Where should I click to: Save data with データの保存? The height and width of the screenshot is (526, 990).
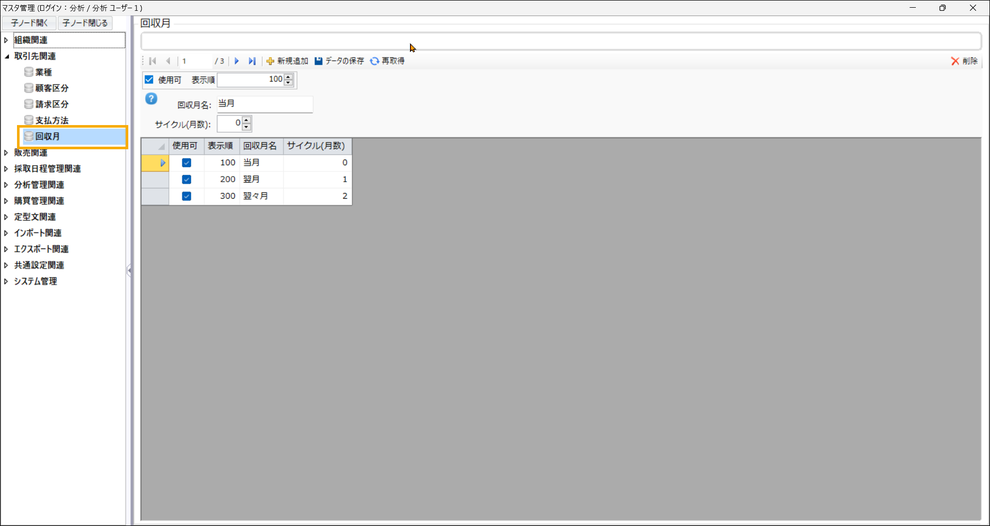click(340, 61)
